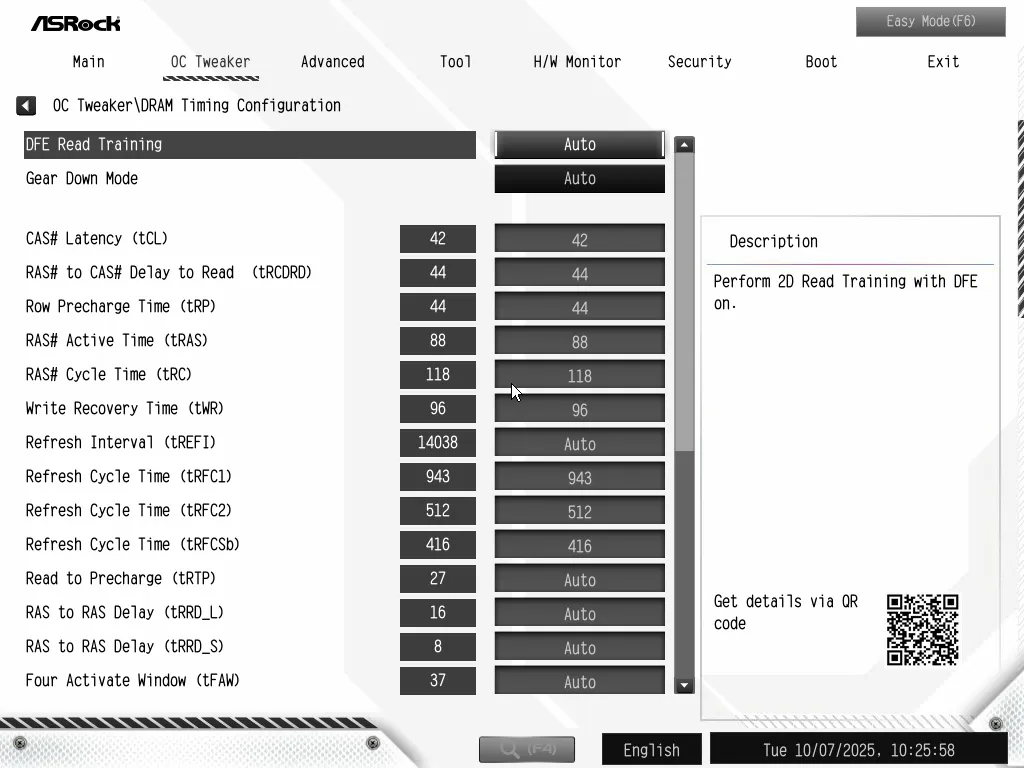Click the QR code image
This screenshot has height=768, width=1024.
tap(922, 630)
